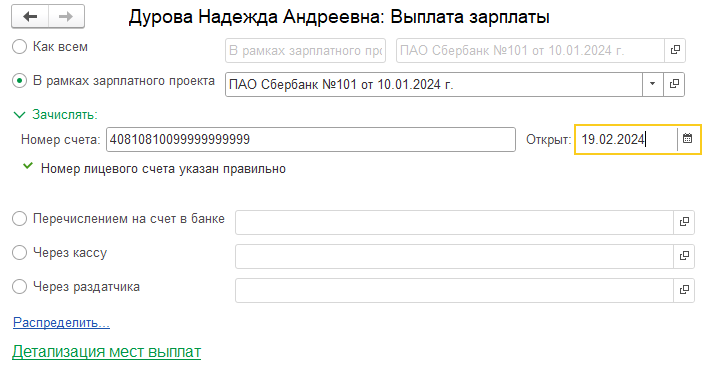Select the Через кассу radio option
This screenshot has width=715, height=372.
[x=20, y=253]
